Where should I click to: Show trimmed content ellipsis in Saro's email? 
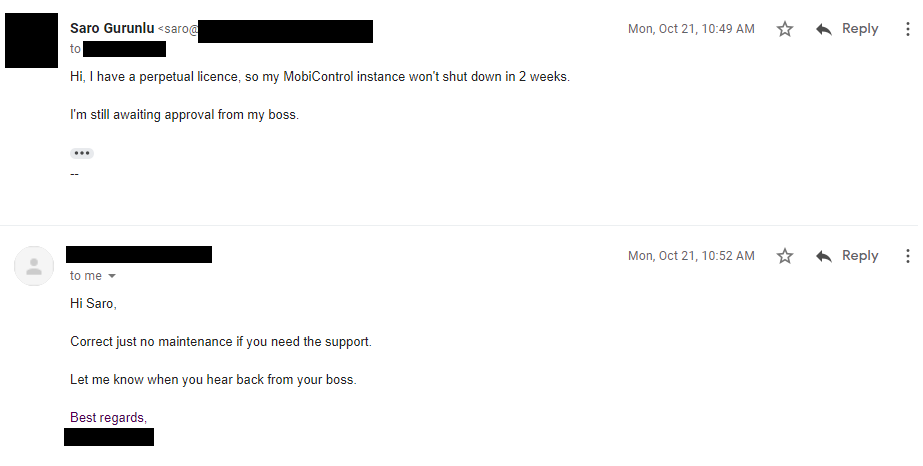[x=82, y=153]
